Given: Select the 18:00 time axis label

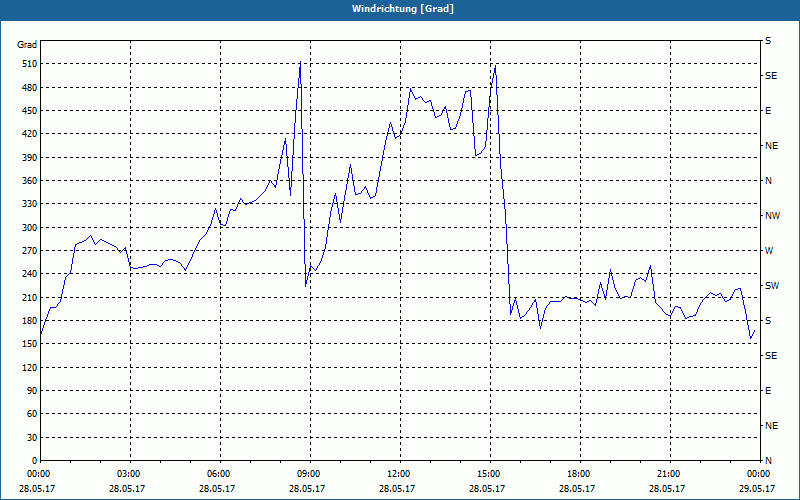Looking at the screenshot, I should pyautogui.click(x=579, y=473).
